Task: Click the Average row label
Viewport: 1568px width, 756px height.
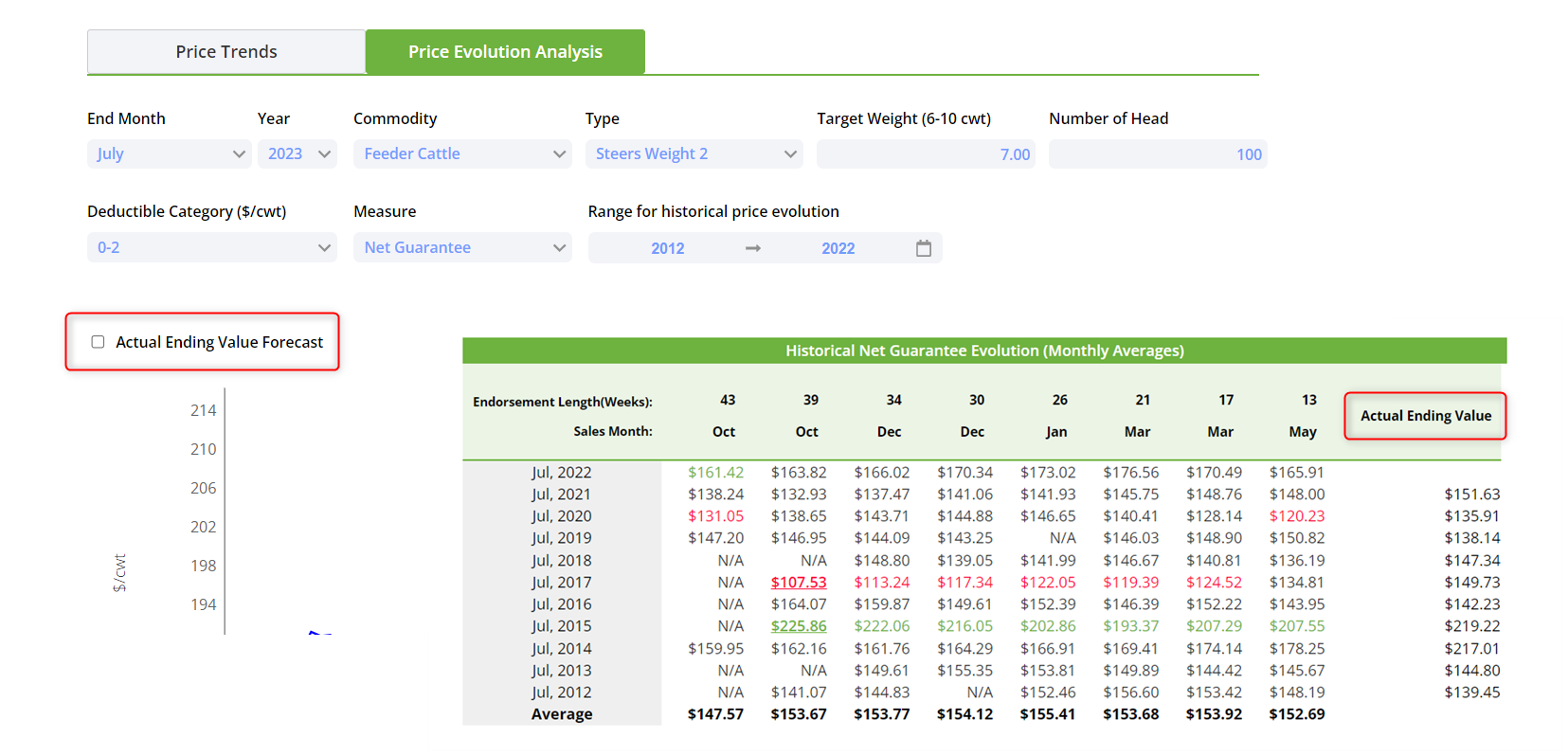Action: (x=562, y=714)
